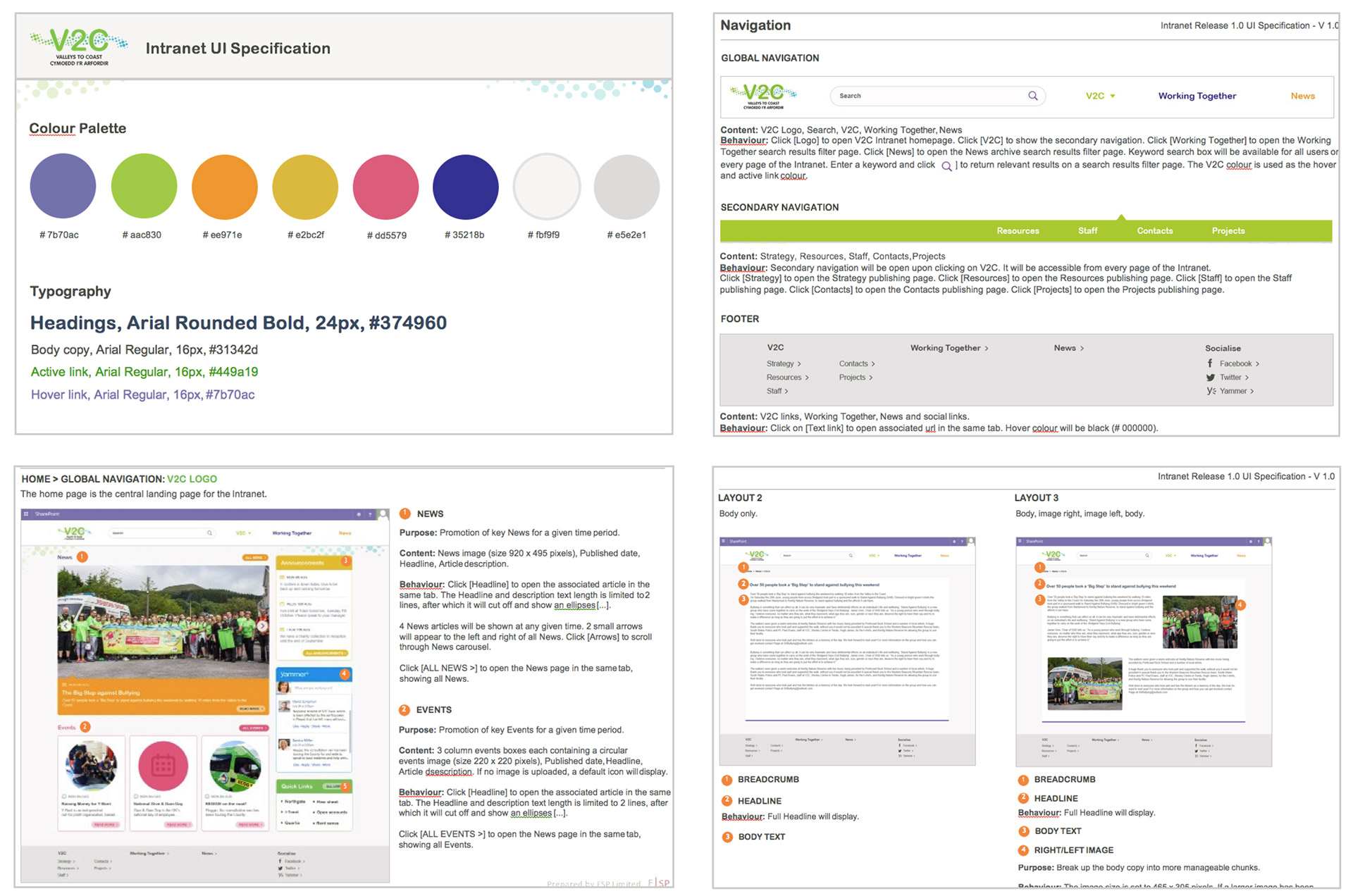
Task: Open Staff in the green secondary navigation
Action: 1087,231
